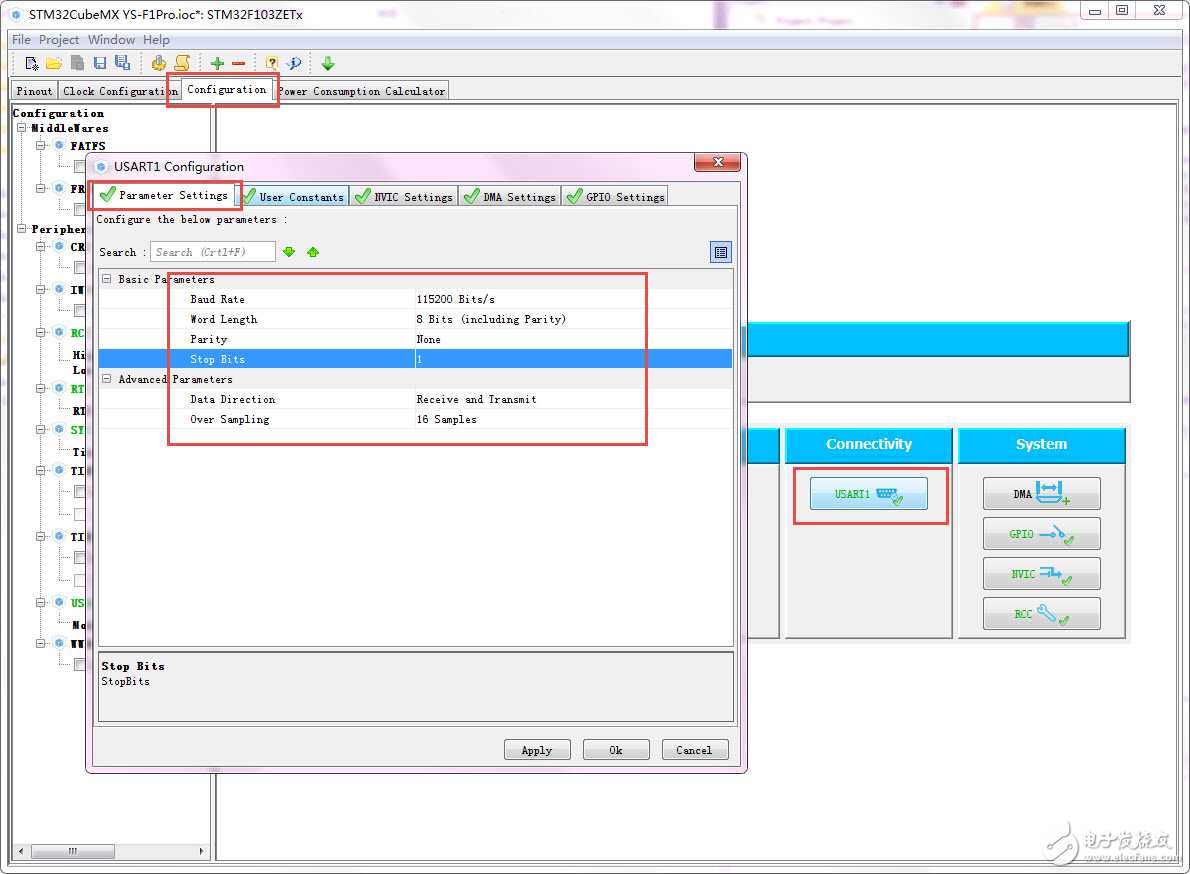Click the green download arrow toolbar icon
1190x874 pixels.
pos(328,63)
